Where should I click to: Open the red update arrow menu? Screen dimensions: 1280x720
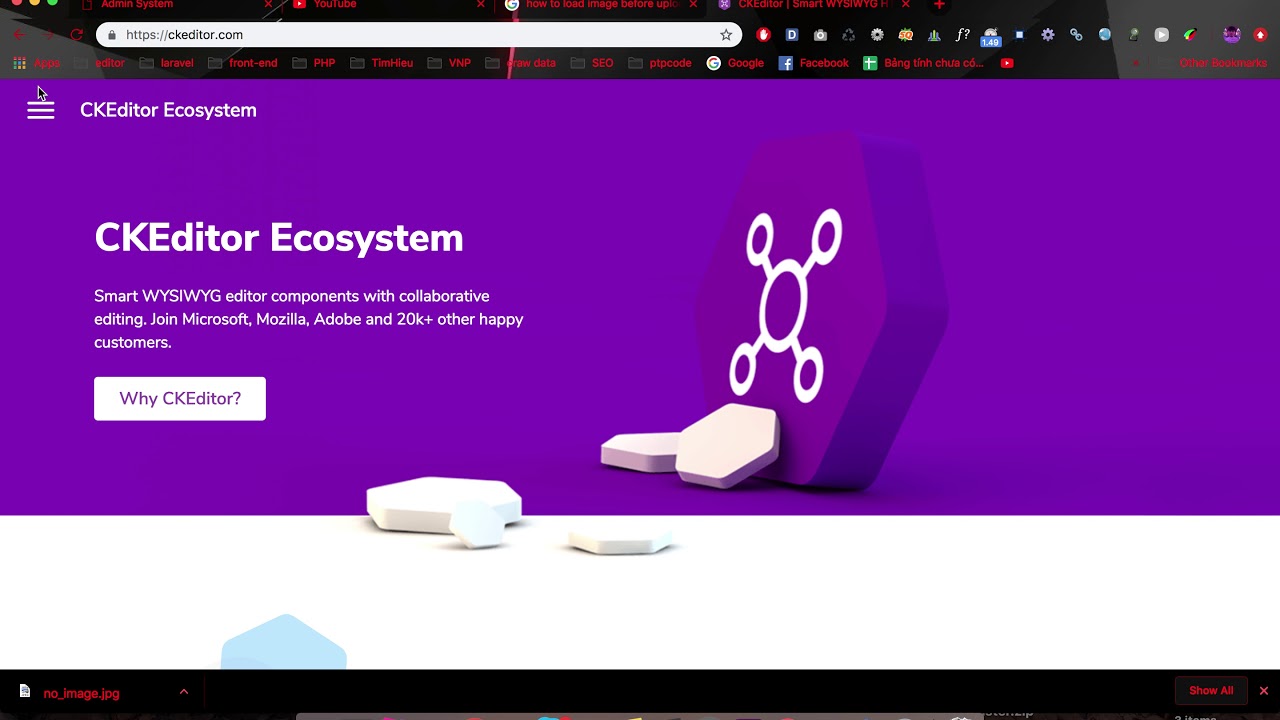[1260, 35]
